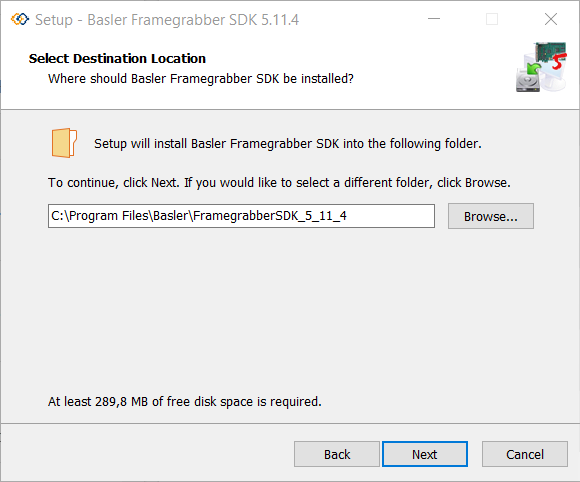This screenshot has width=580, height=482.
Task: Close the Setup dialog window
Action: 551,19
